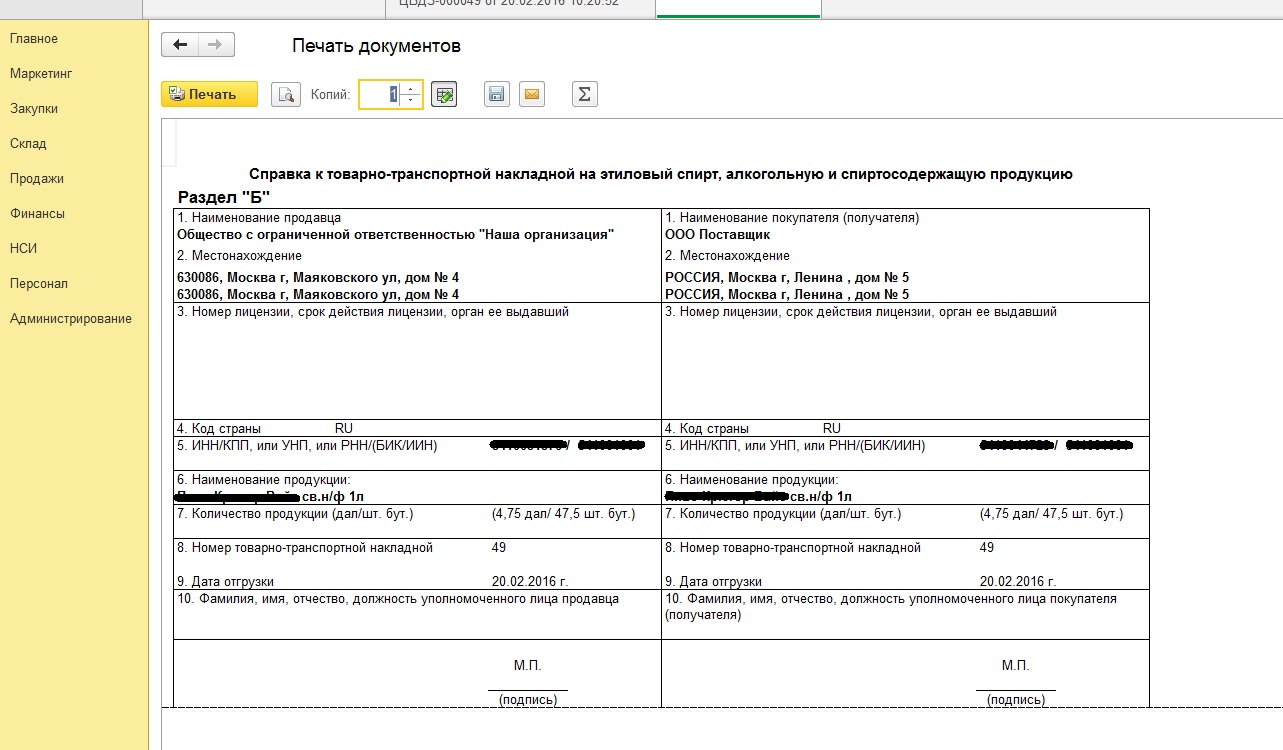1283x750 pixels.
Task: Open the Администрирование section
Action: click(71, 319)
